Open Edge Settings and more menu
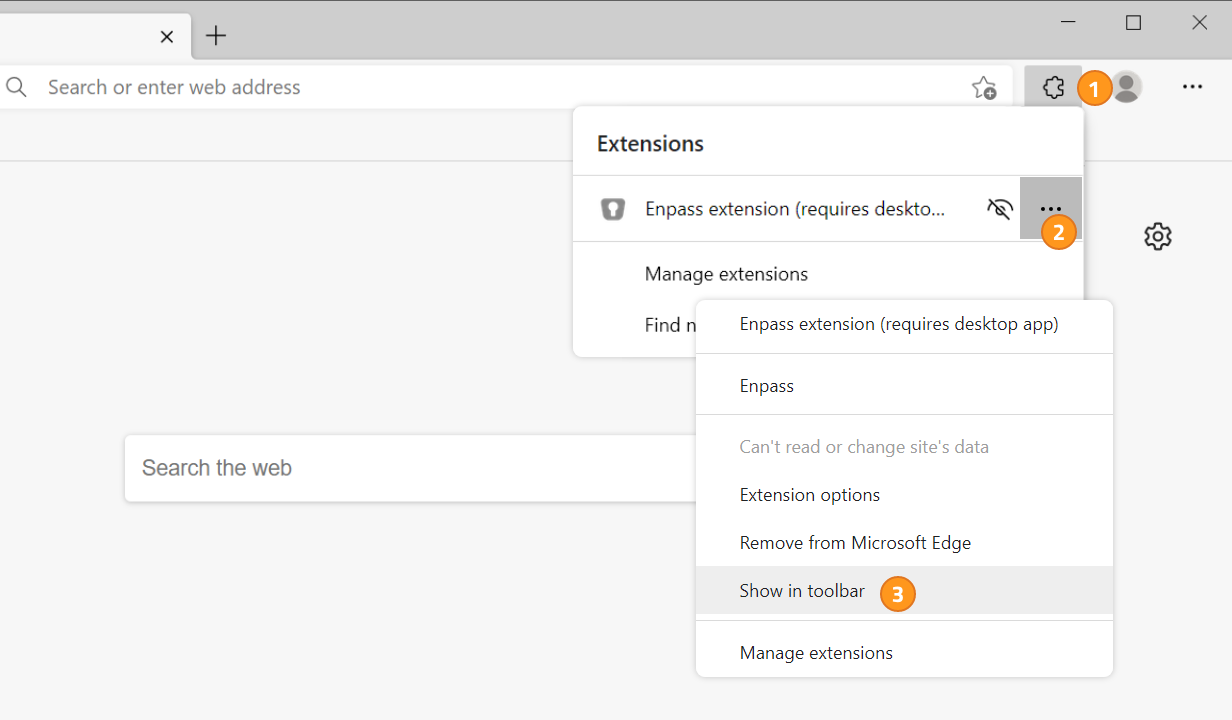Image resolution: width=1232 pixels, height=720 pixels. pos(1192,87)
